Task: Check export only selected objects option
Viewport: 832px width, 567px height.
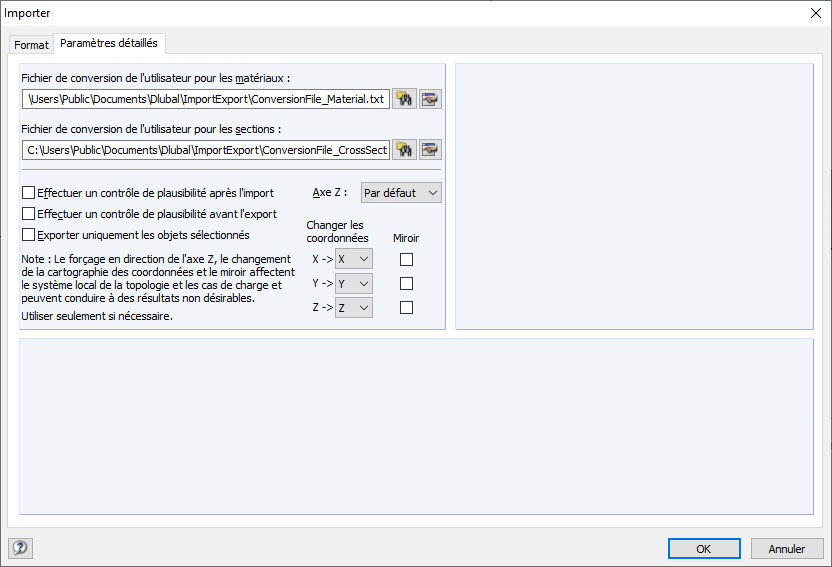Action: (28, 234)
